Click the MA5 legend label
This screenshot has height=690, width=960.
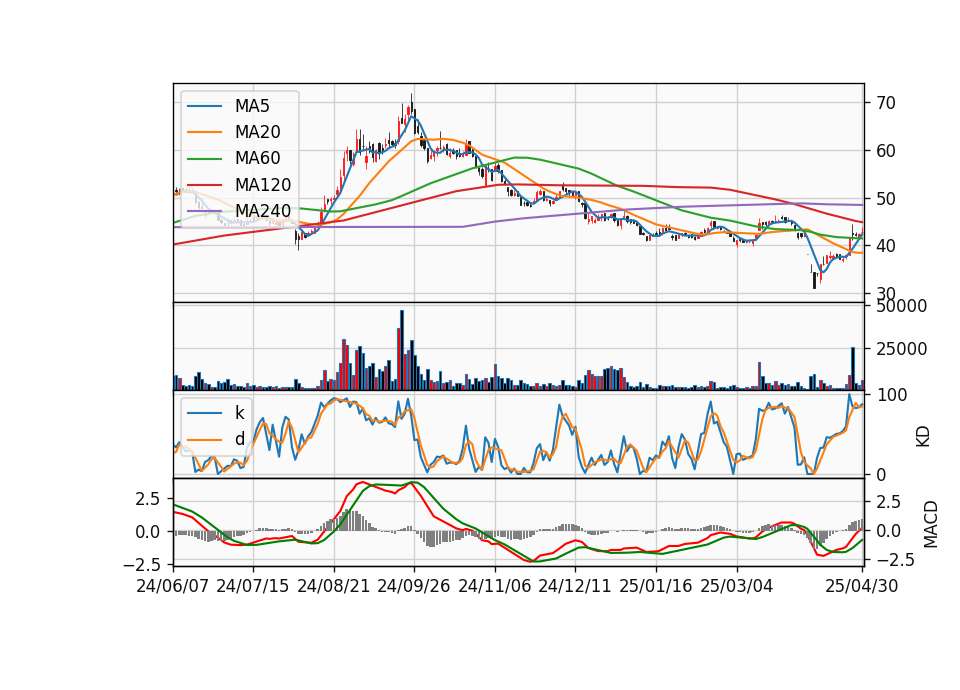click(252, 106)
